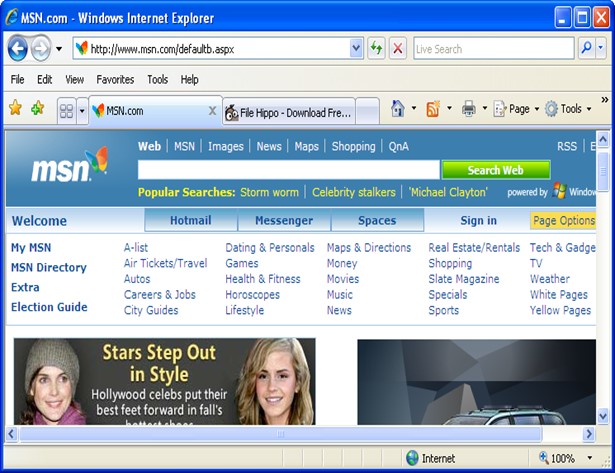Click the Live Search magnifier button

tap(586, 48)
